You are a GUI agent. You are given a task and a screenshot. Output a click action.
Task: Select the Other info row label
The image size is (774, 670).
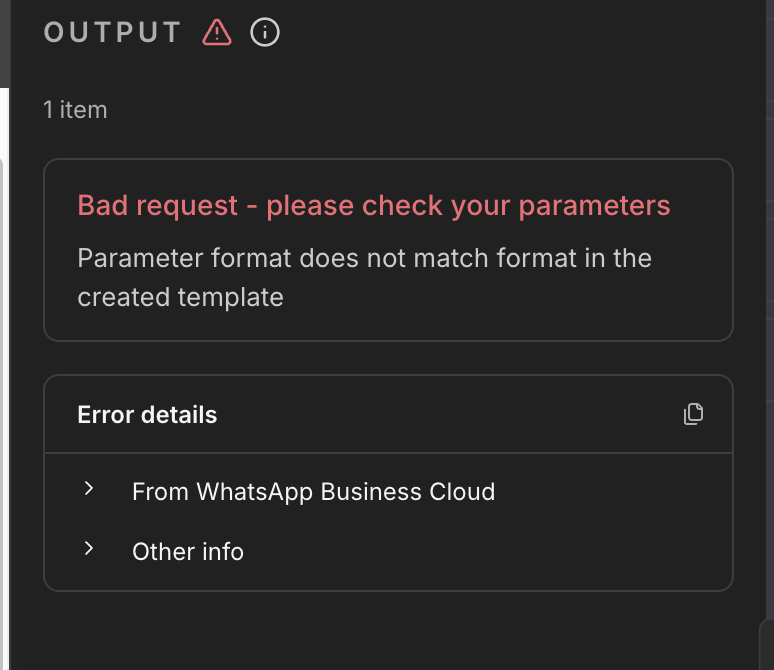coord(188,551)
